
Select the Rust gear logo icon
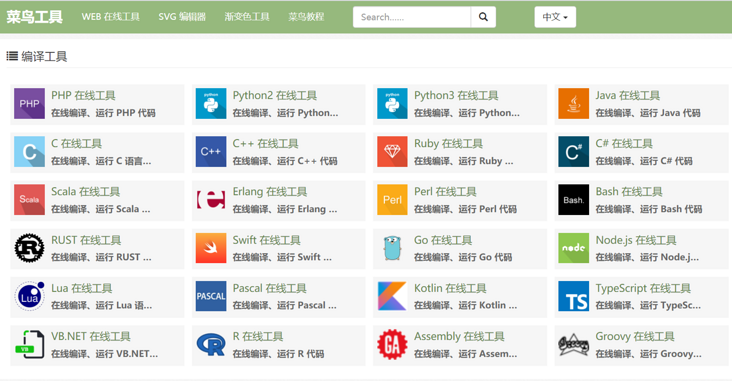click(x=29, y=248)
